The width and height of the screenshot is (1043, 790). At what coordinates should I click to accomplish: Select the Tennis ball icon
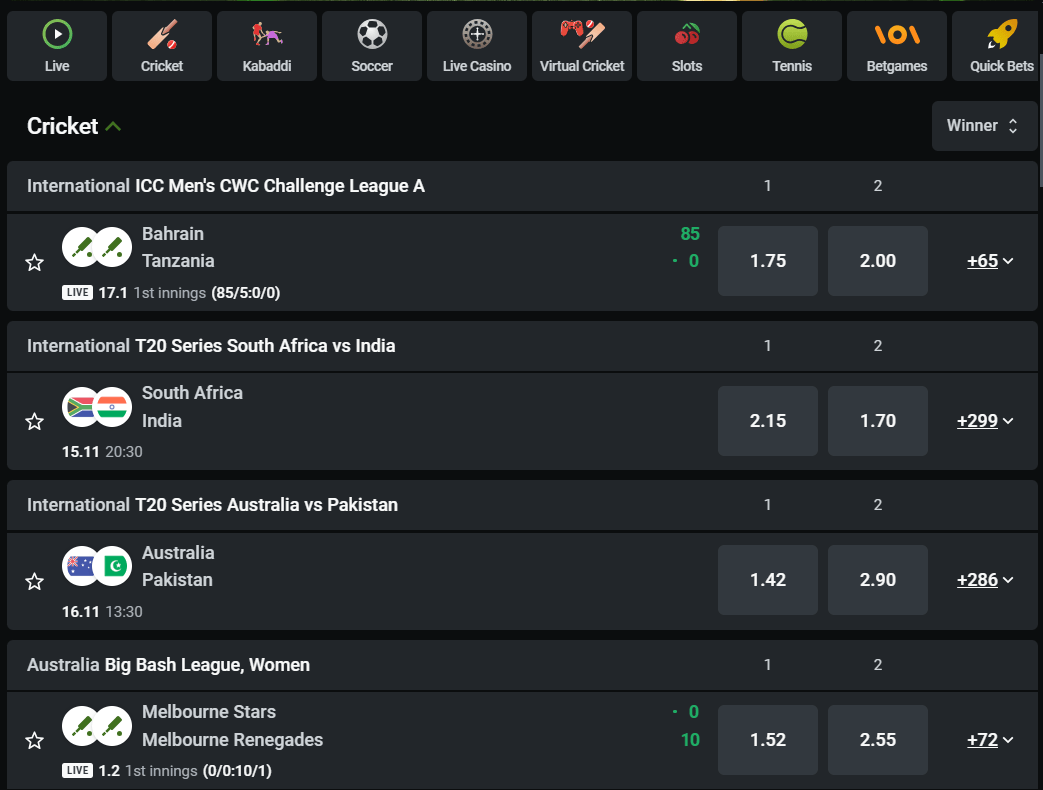pos(792,35)
